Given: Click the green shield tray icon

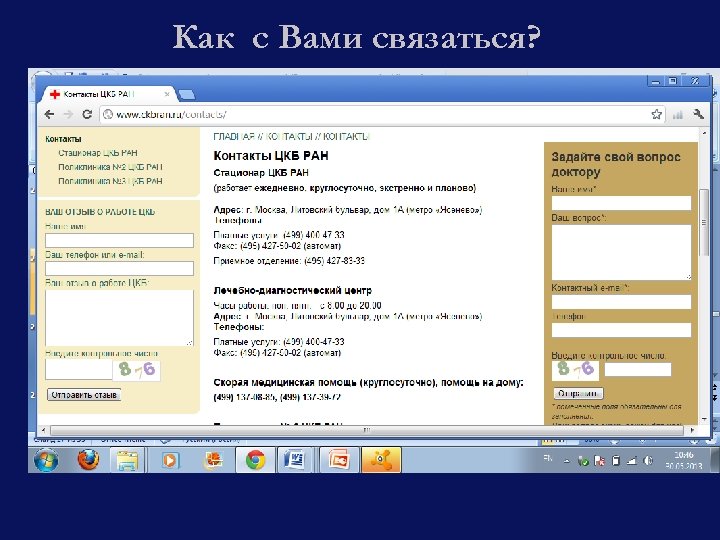Looking at the screenshot, I should (x=583, y=461).
